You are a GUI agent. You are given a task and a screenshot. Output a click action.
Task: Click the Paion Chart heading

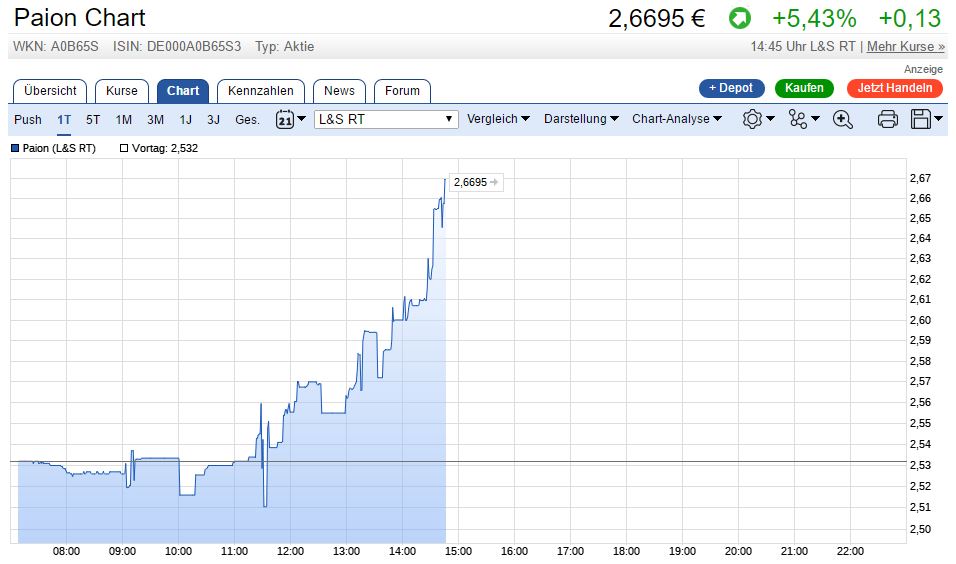coord(80,18)
